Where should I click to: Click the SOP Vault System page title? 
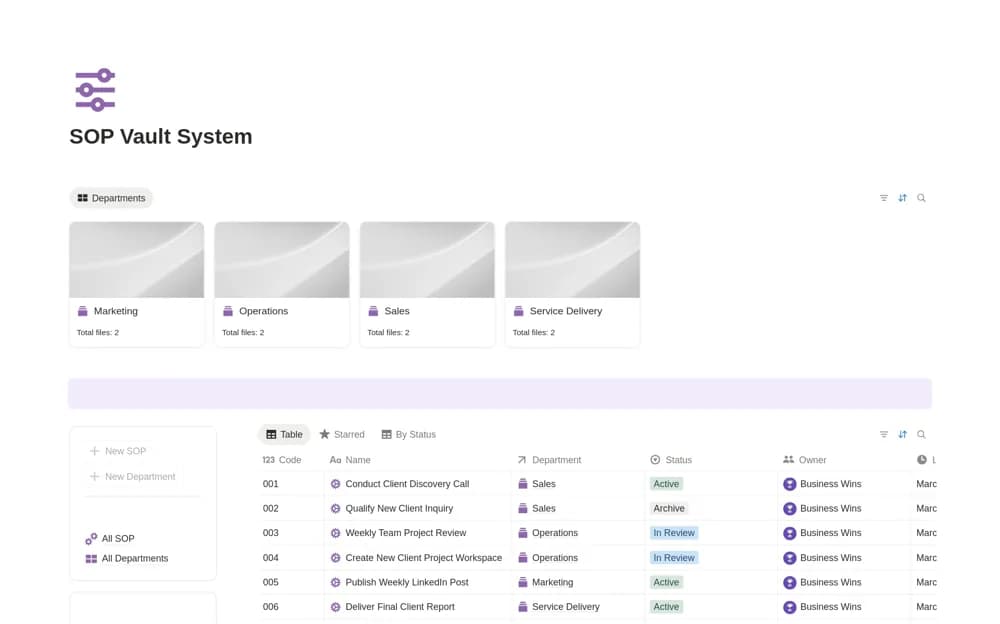coord(161,137)
